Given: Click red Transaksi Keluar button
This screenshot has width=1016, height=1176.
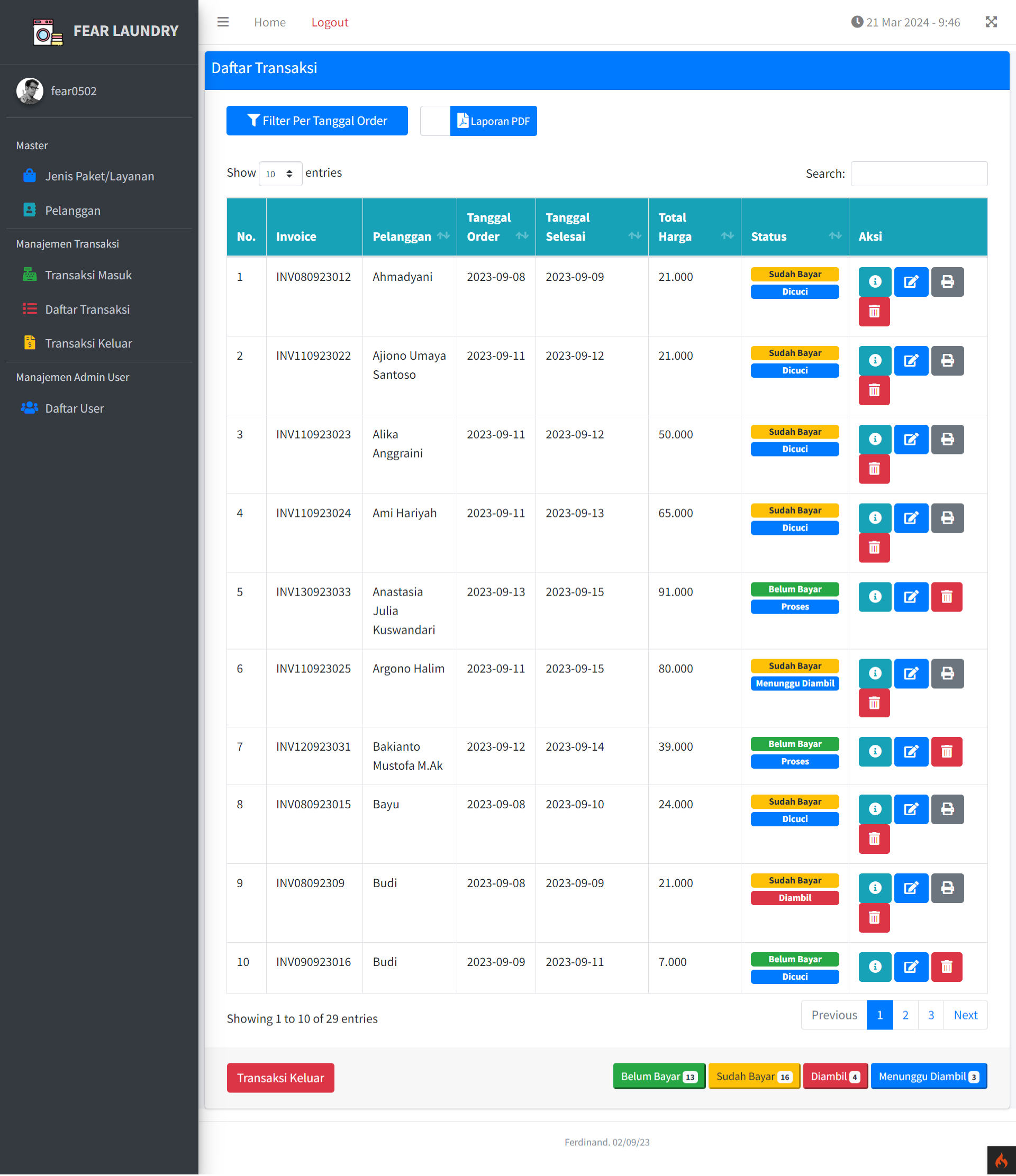Looking at the screenshot, I should point(280,1077).
